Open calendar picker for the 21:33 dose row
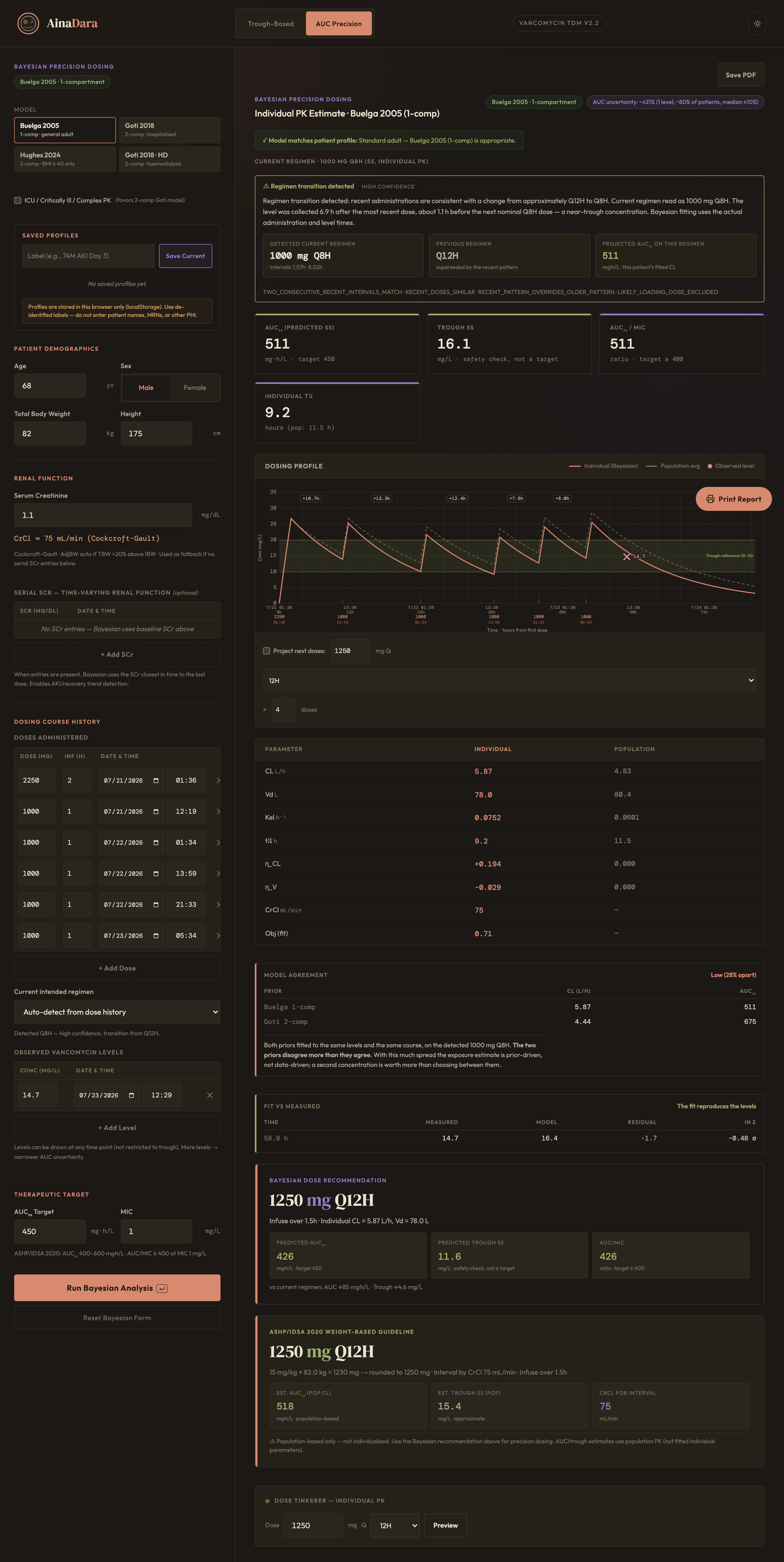 point(156,904)
